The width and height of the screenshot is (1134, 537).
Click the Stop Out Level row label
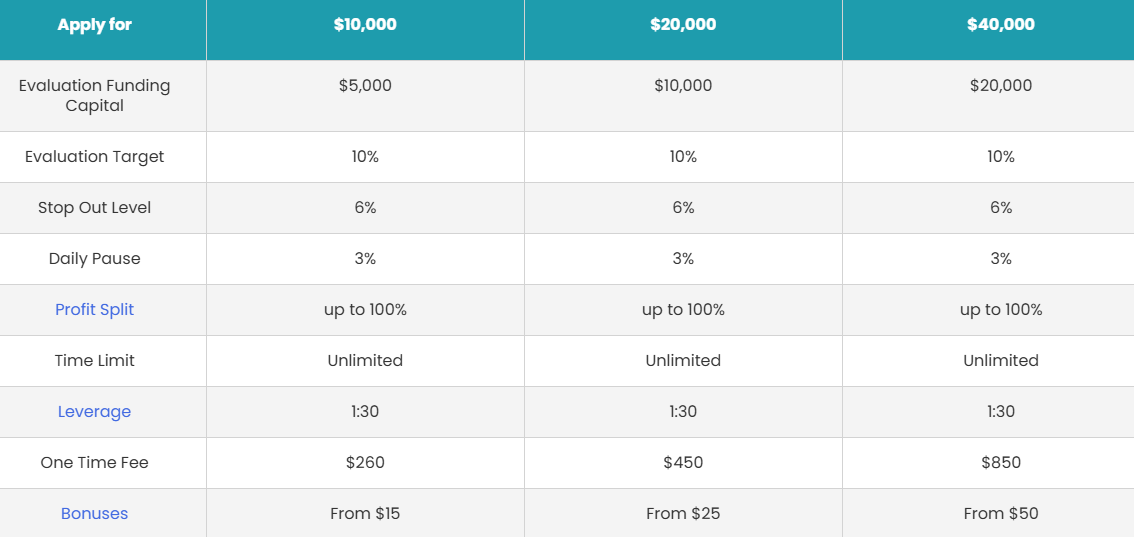[95, 208]
